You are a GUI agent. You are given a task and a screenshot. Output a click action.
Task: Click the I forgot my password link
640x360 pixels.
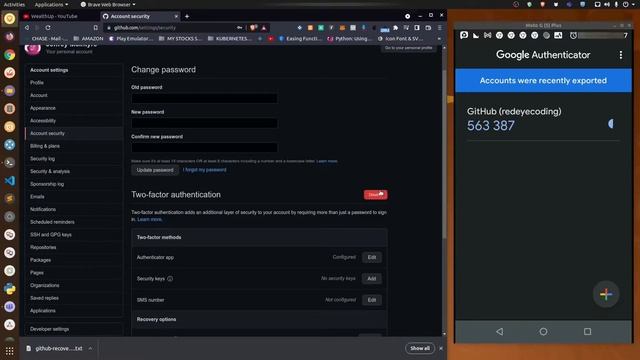[204, 170]
